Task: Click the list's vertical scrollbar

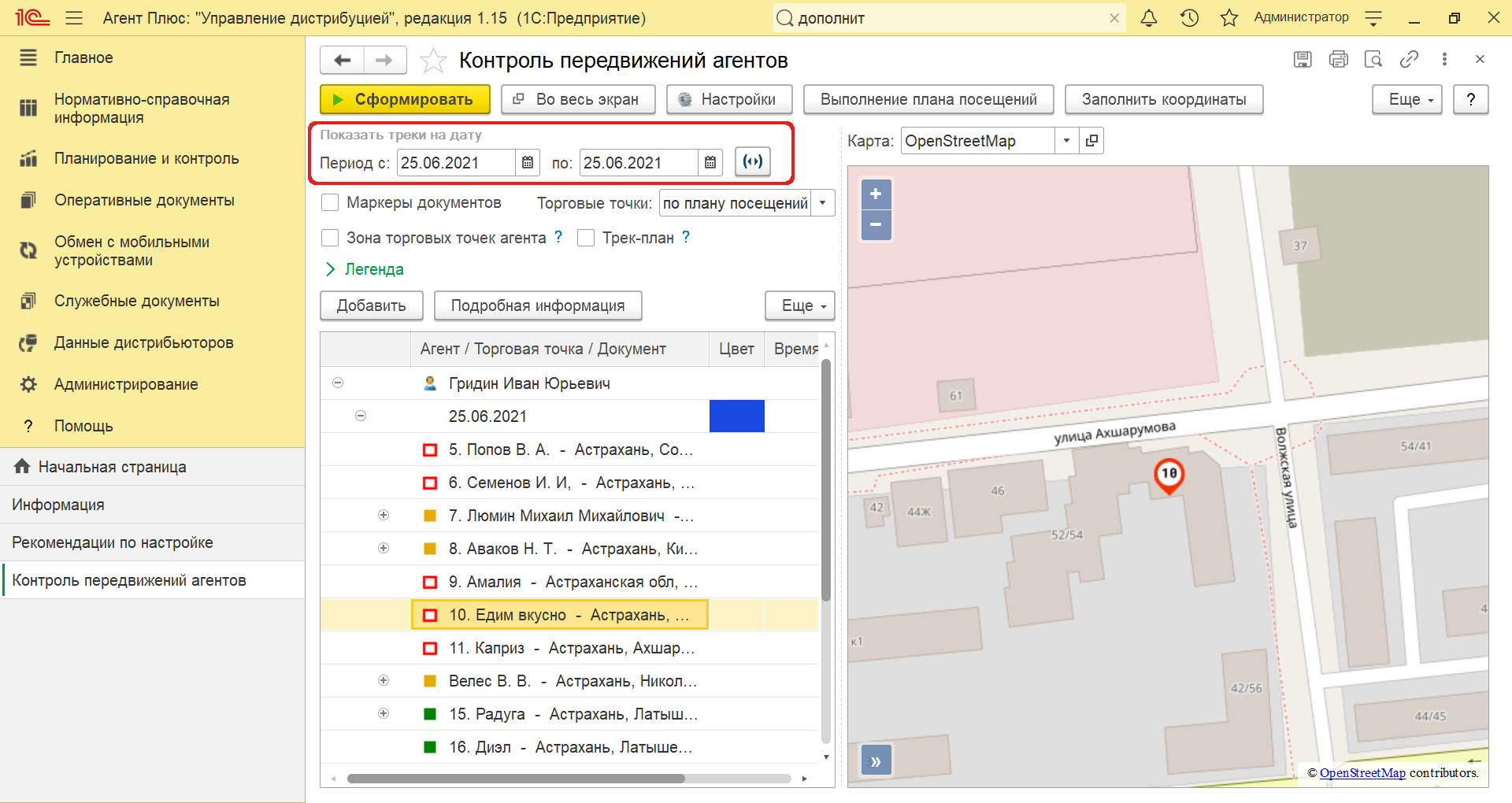Action: [x=826, y=480]
